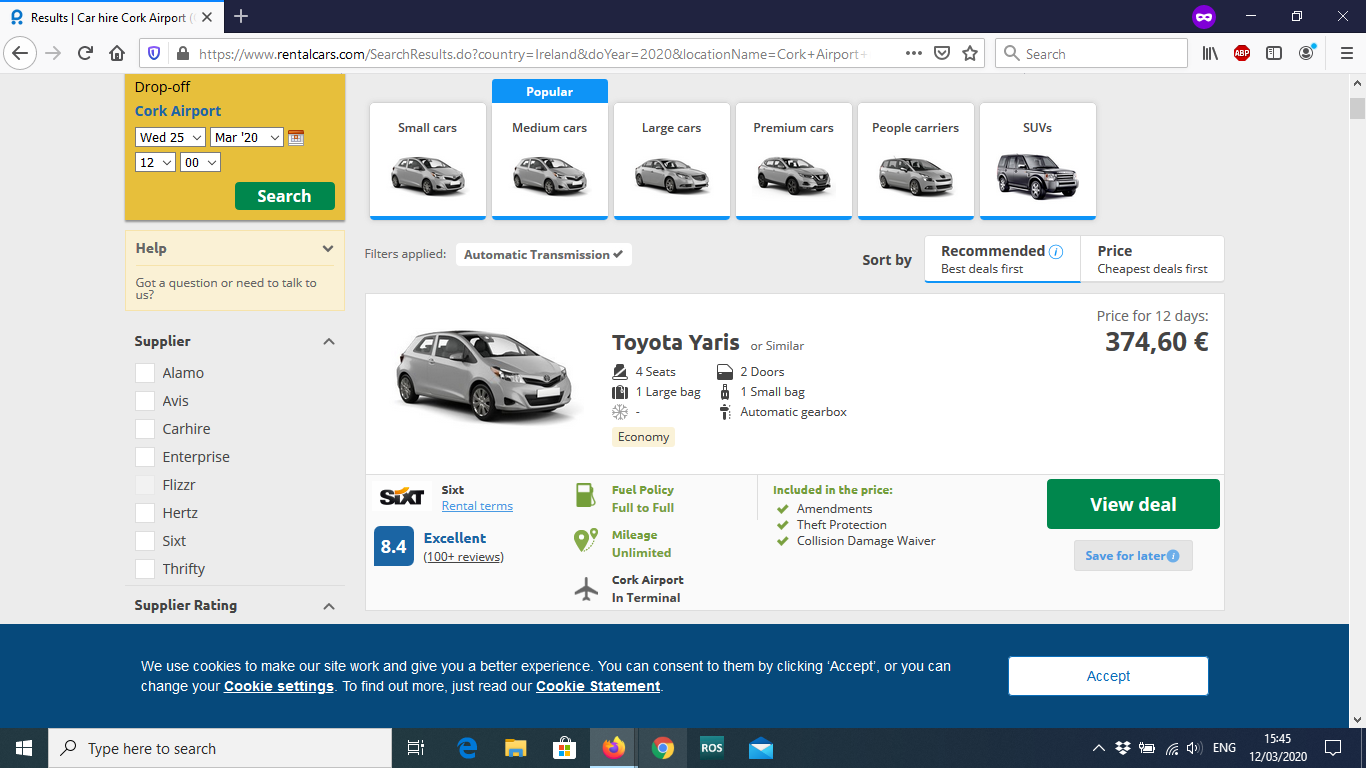Open Chrome from taskbar
Screen dimensions: 1366x768
[662, 748]
